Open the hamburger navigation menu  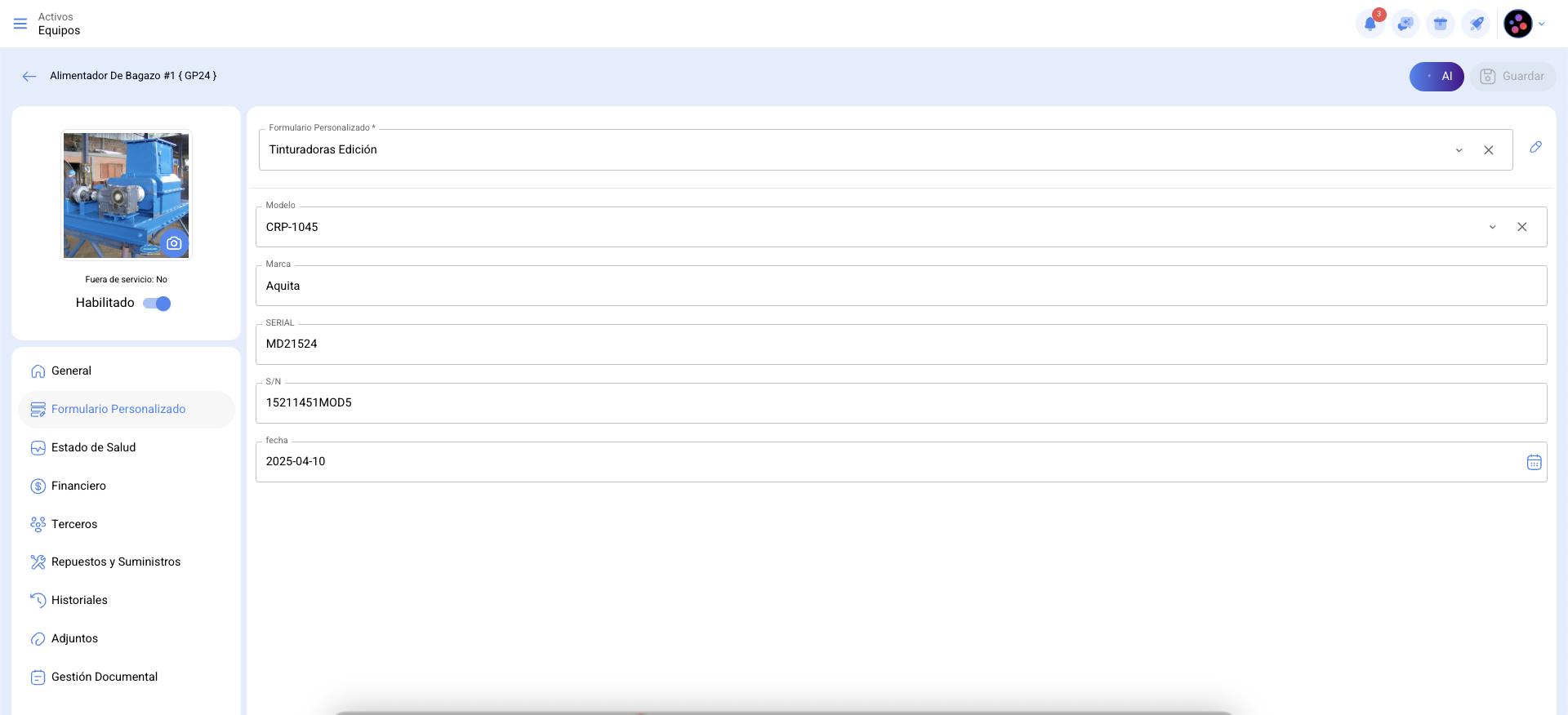(20, 24)
